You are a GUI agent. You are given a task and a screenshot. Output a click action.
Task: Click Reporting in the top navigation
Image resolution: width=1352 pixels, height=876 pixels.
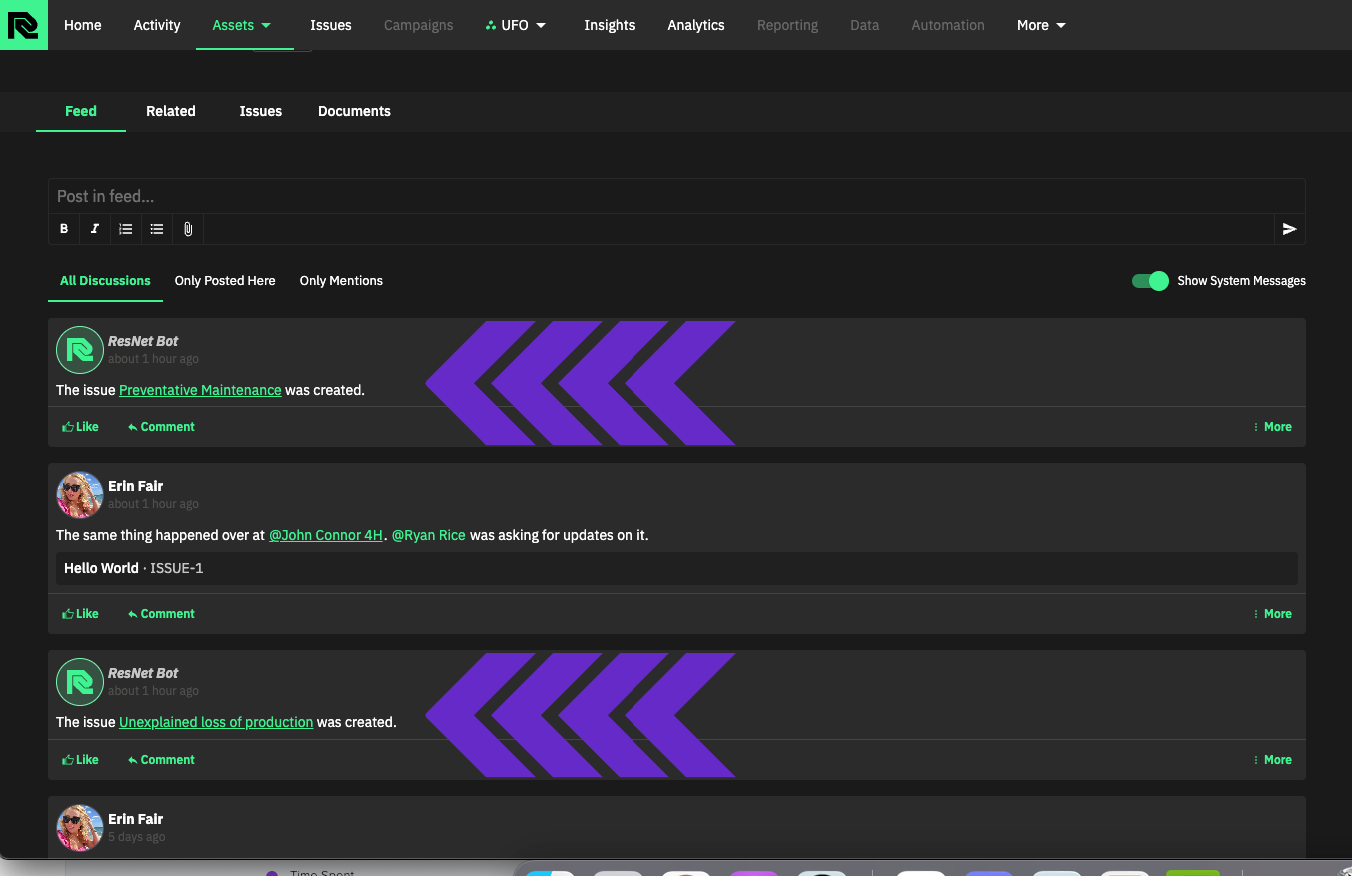coord(788,25)
